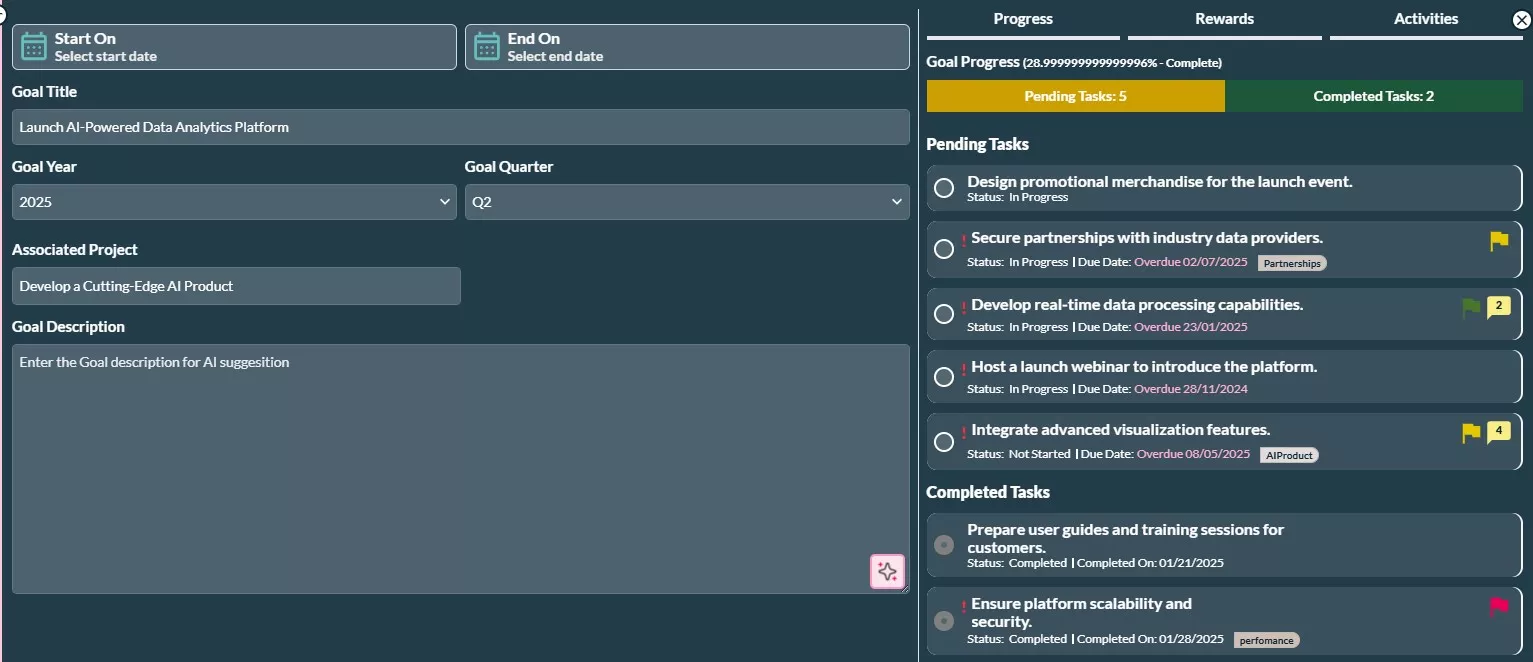Click green flag on Develop real-time task
The width and height of the screenshot is (1533, 662).
[1471, 308]
